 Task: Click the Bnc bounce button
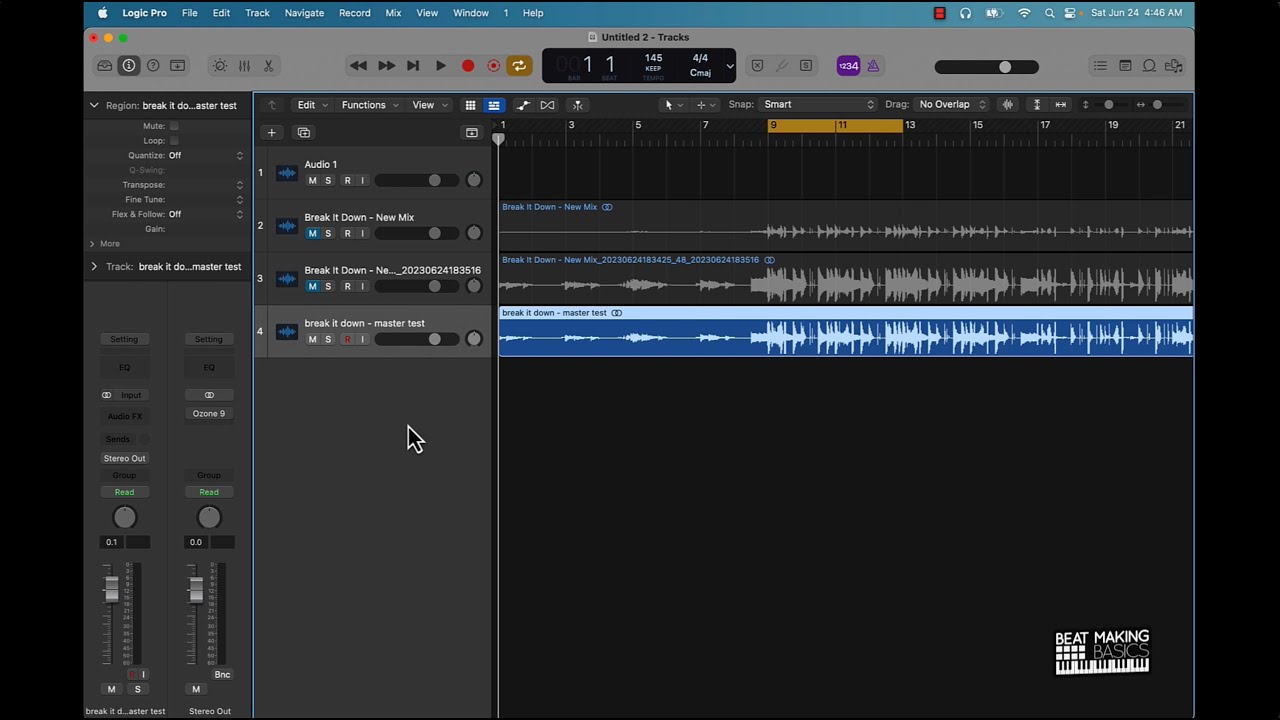coord(222,674)
